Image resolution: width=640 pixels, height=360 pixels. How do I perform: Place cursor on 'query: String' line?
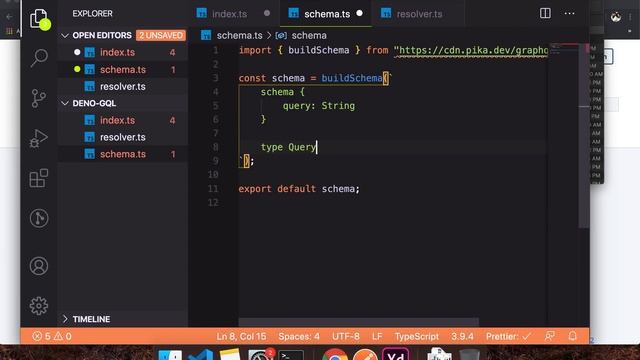[318, 106]
